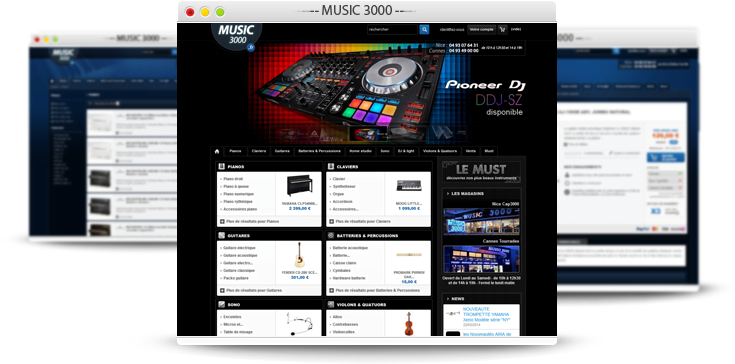The height and width of the screenshot is (364, 735).
Task: Open the Must navigation tab
Action: click(489, 151)
